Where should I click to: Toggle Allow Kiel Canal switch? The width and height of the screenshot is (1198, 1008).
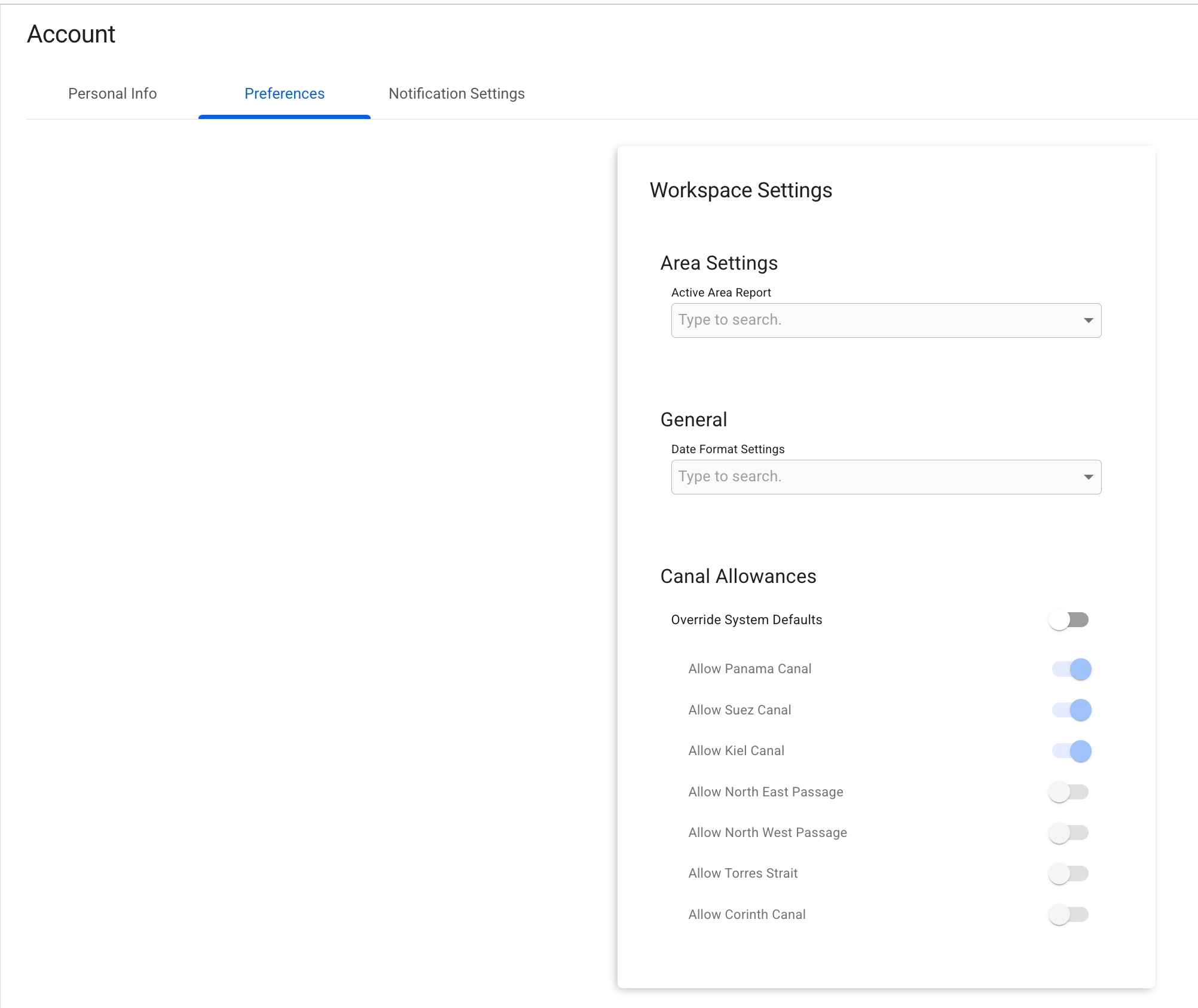click(1071, 751)
